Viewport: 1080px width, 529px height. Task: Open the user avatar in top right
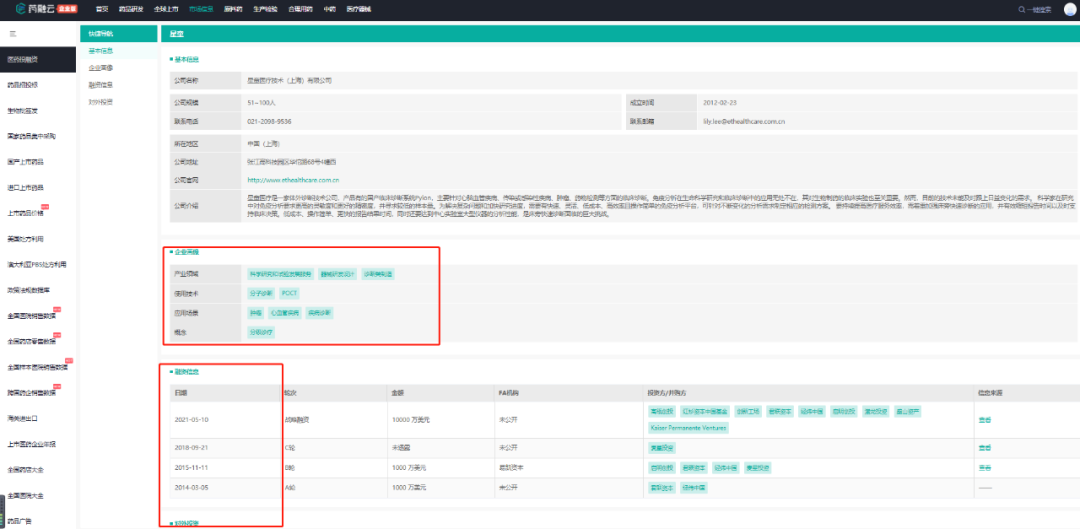[x=1069, y=9]
